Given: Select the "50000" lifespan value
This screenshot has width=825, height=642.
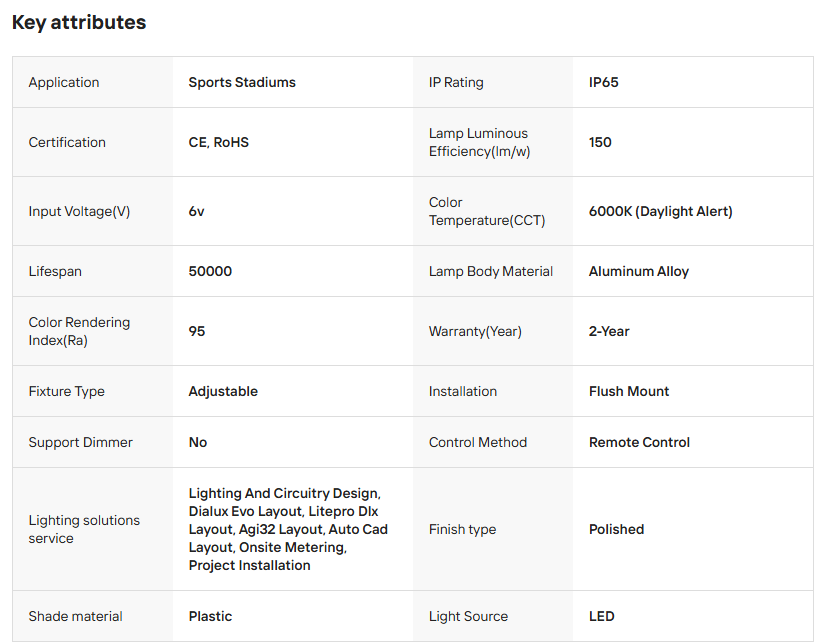Looking at the screenshot, I should point(210,271).
